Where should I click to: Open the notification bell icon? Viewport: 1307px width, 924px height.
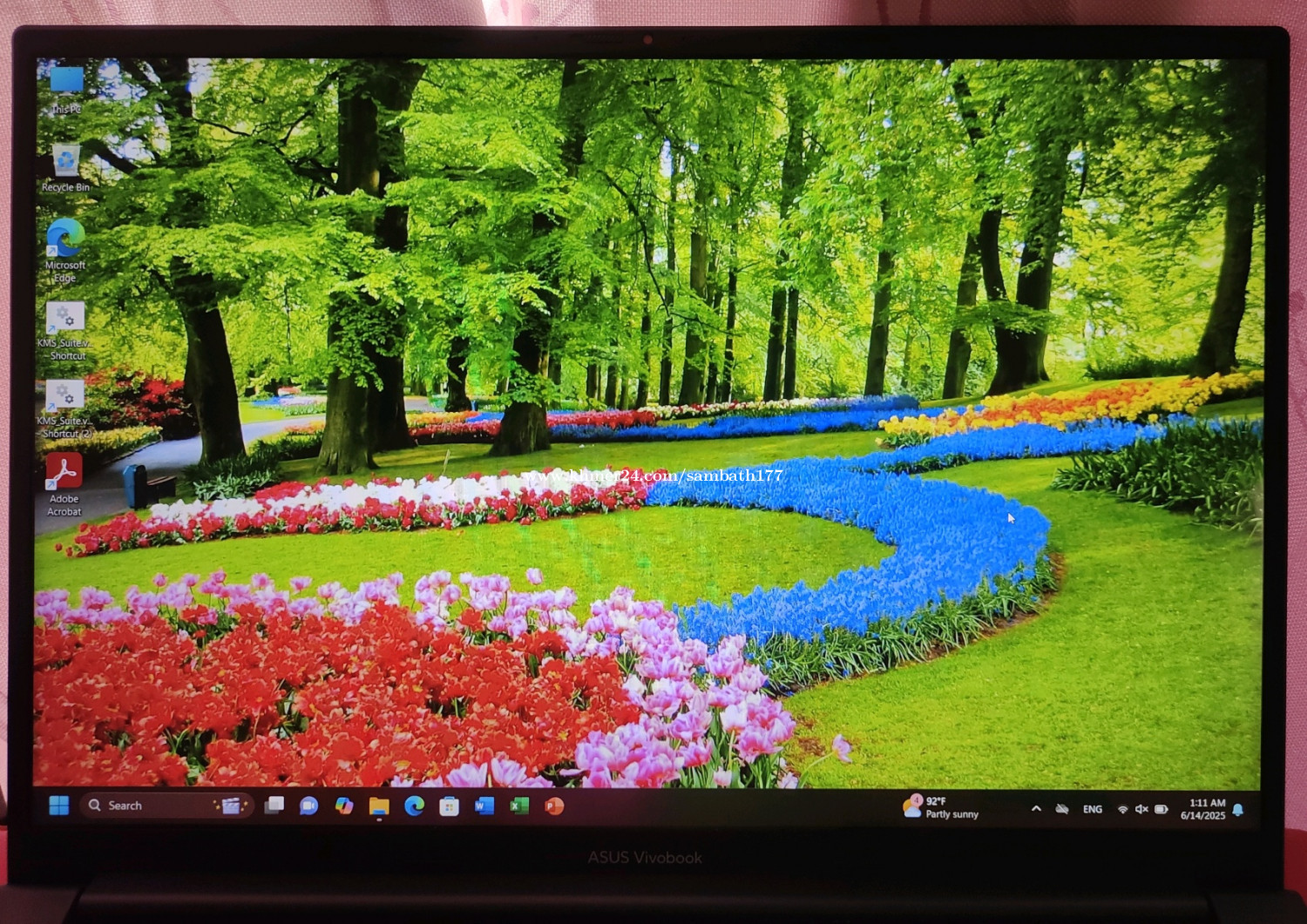tap(1238, 810)
